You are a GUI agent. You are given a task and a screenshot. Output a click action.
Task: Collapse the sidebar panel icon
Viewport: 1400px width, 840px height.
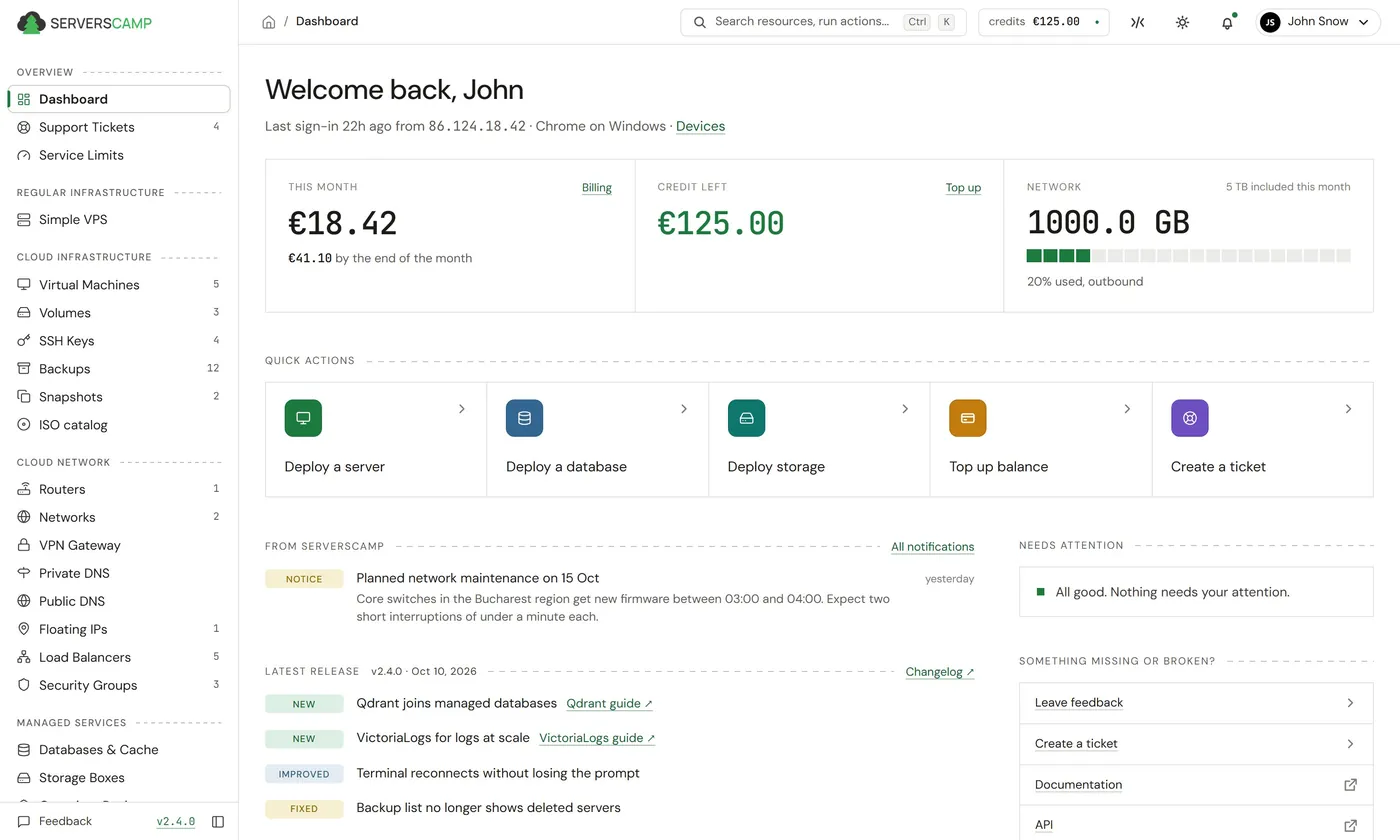(218, 822)
